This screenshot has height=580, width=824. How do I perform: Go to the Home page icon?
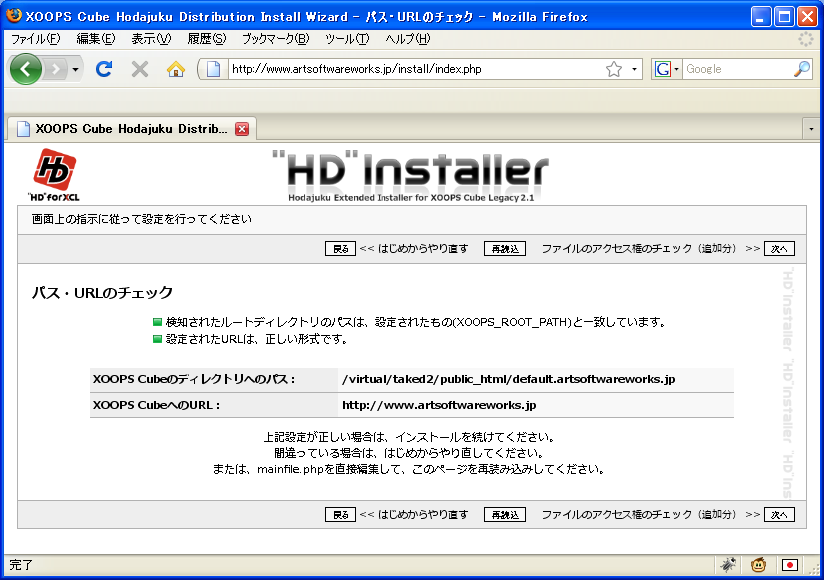pos(176,69)
